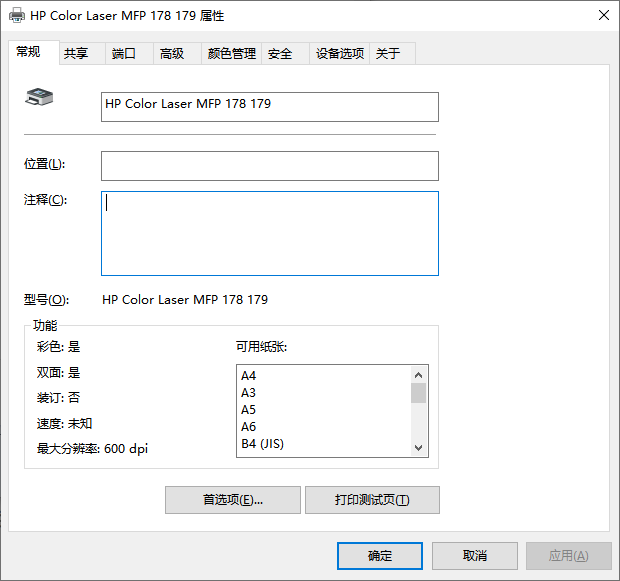
Task: Select A6 in available paper list
Action: (x=324, y=426)
